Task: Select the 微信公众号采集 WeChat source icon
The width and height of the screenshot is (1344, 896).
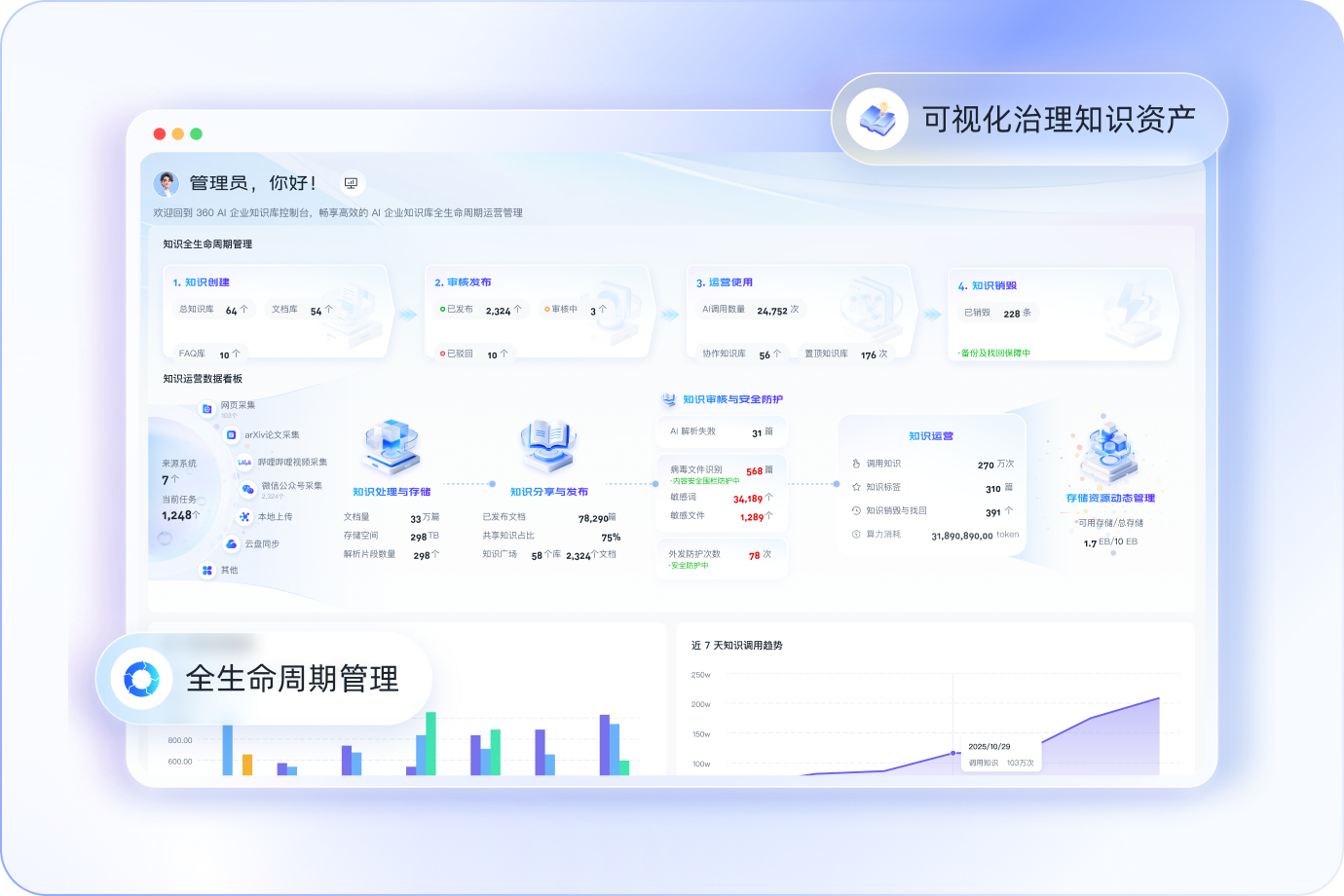Action: tap(246, 488)
